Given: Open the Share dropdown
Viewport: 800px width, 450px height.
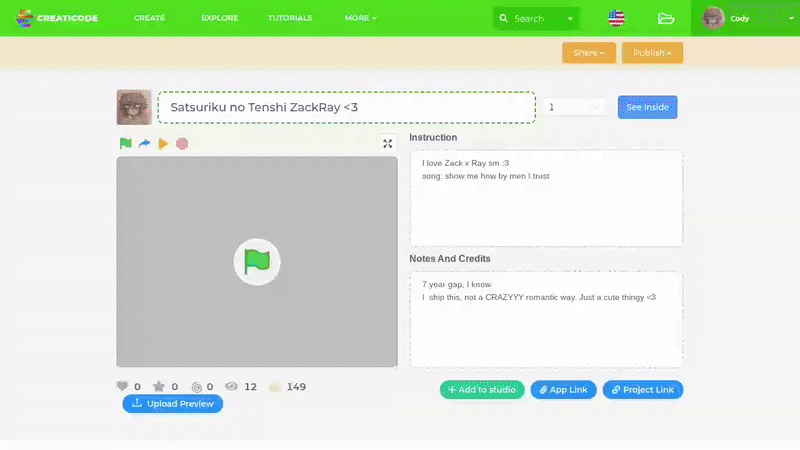Looking at the screenshot, I should [x=589, y=53].
